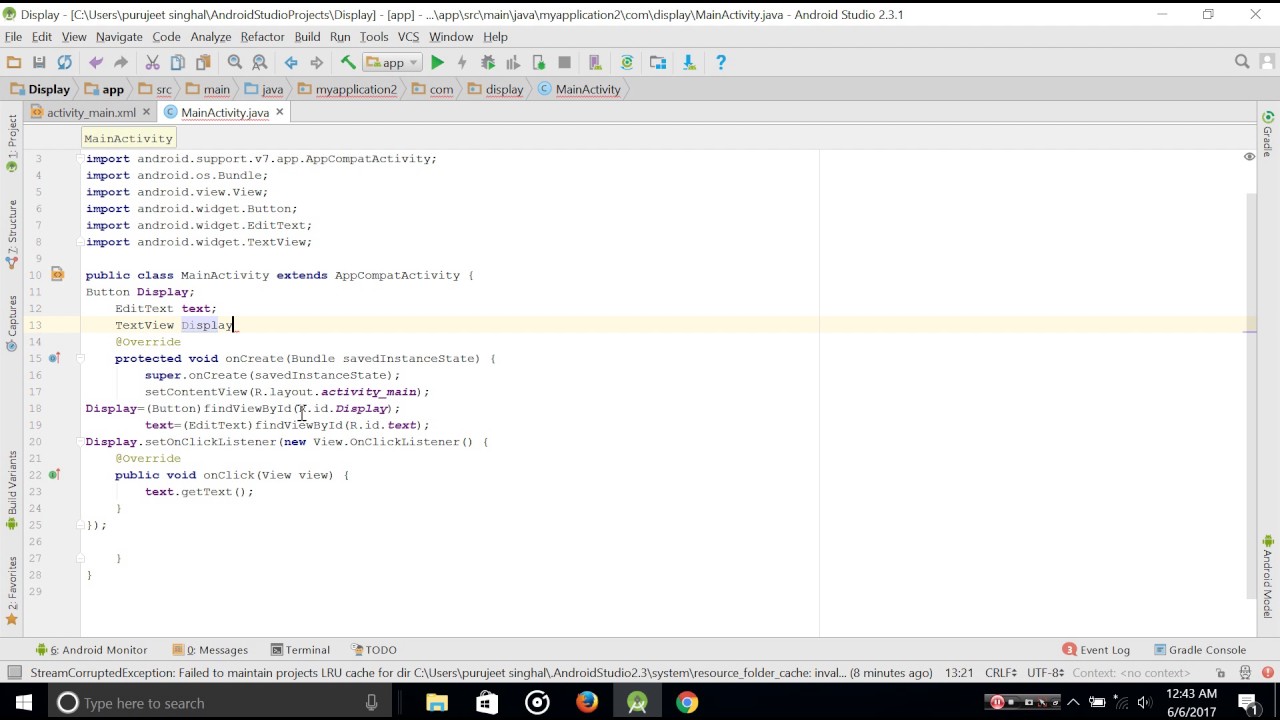Click the class gutter icon on line 10
This screenshot has height=720, width=1280.
pos(57,274)
